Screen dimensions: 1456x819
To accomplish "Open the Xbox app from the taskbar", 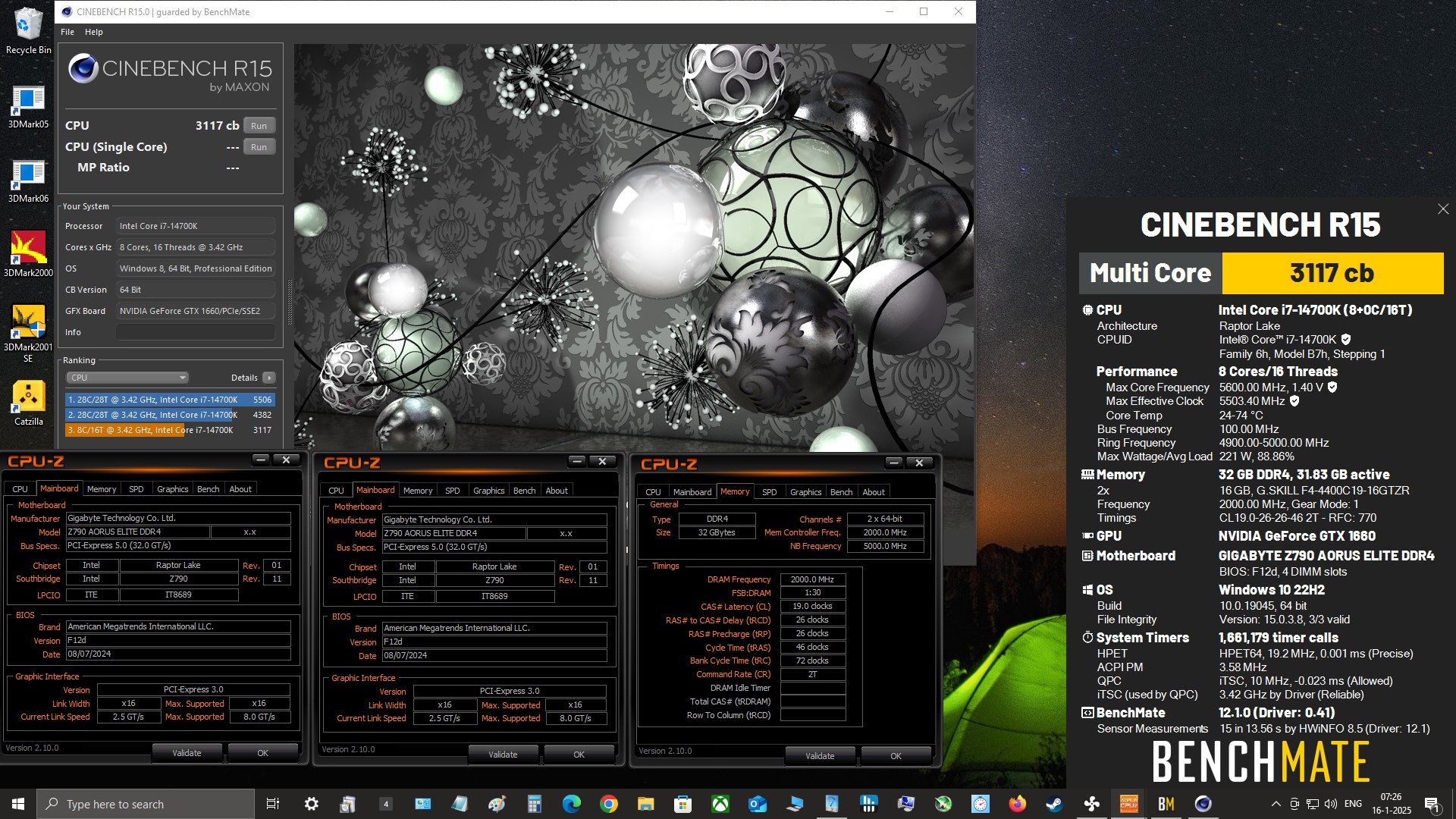I will [720, 804].
